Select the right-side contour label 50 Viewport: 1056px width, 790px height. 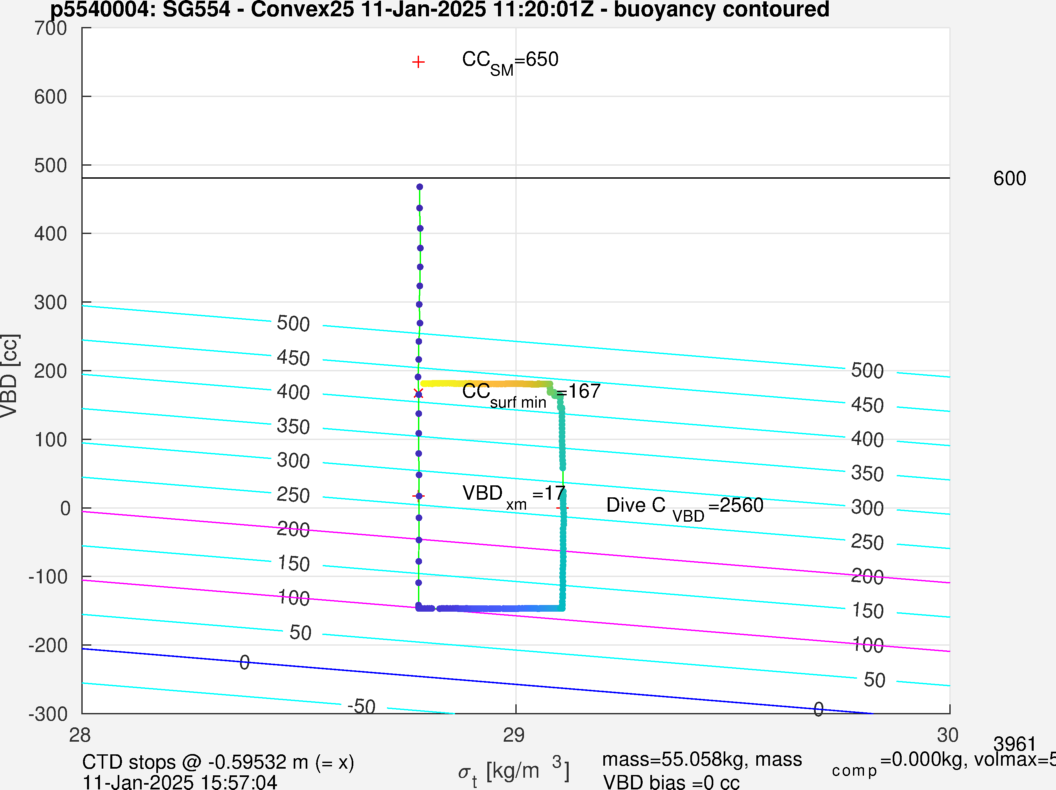click(x=874, y=680)
